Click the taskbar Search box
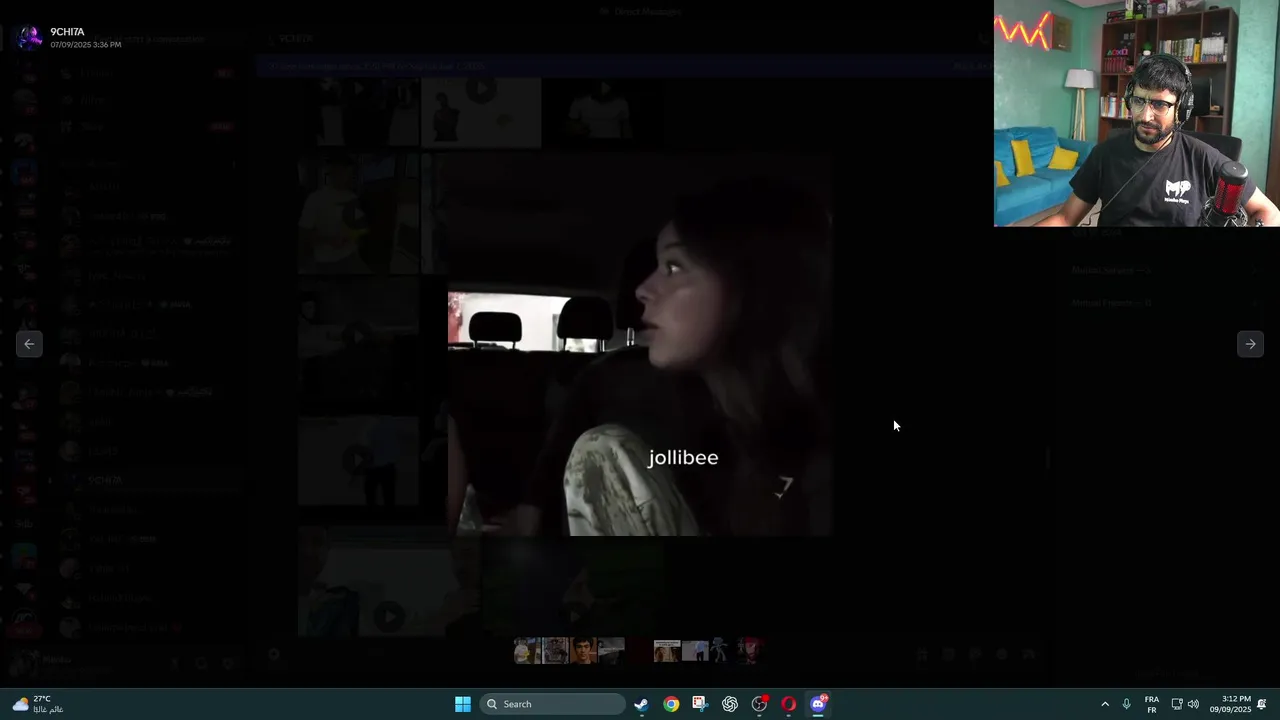 pyautogui.click(x=552, y=704)
